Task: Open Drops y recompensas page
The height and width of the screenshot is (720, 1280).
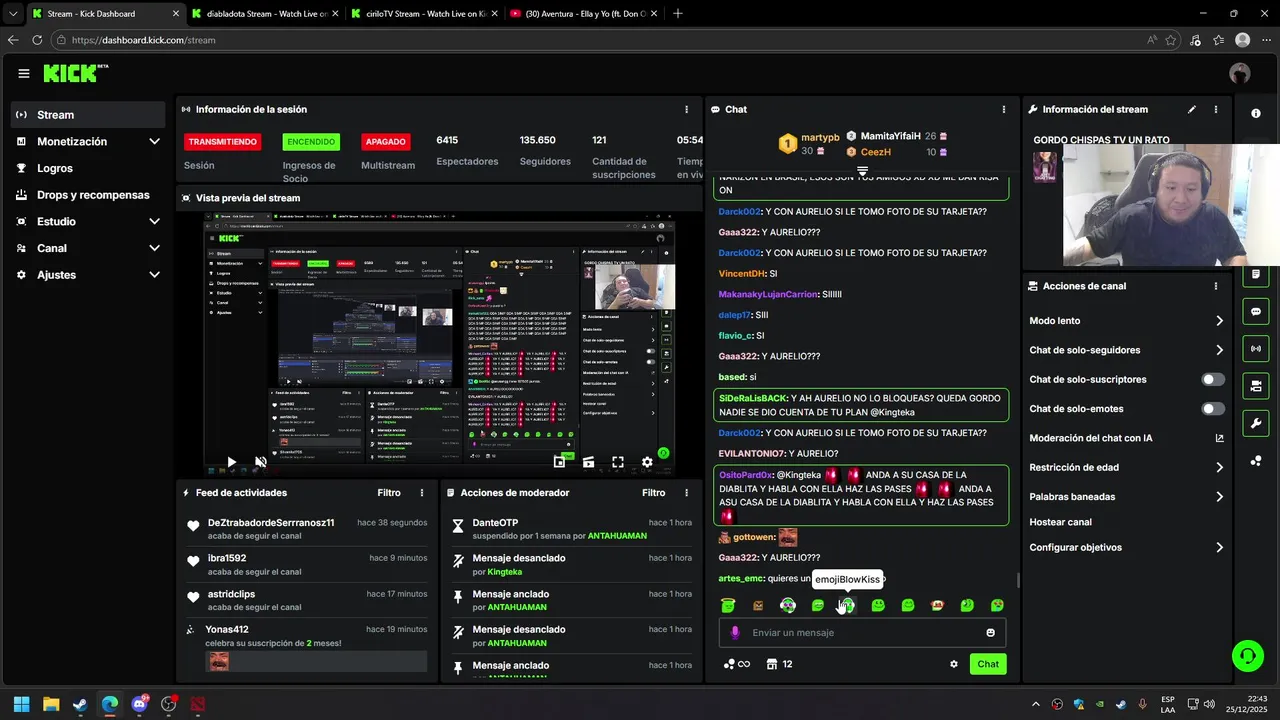Action: pyautogui.click(x=89, y=195)
